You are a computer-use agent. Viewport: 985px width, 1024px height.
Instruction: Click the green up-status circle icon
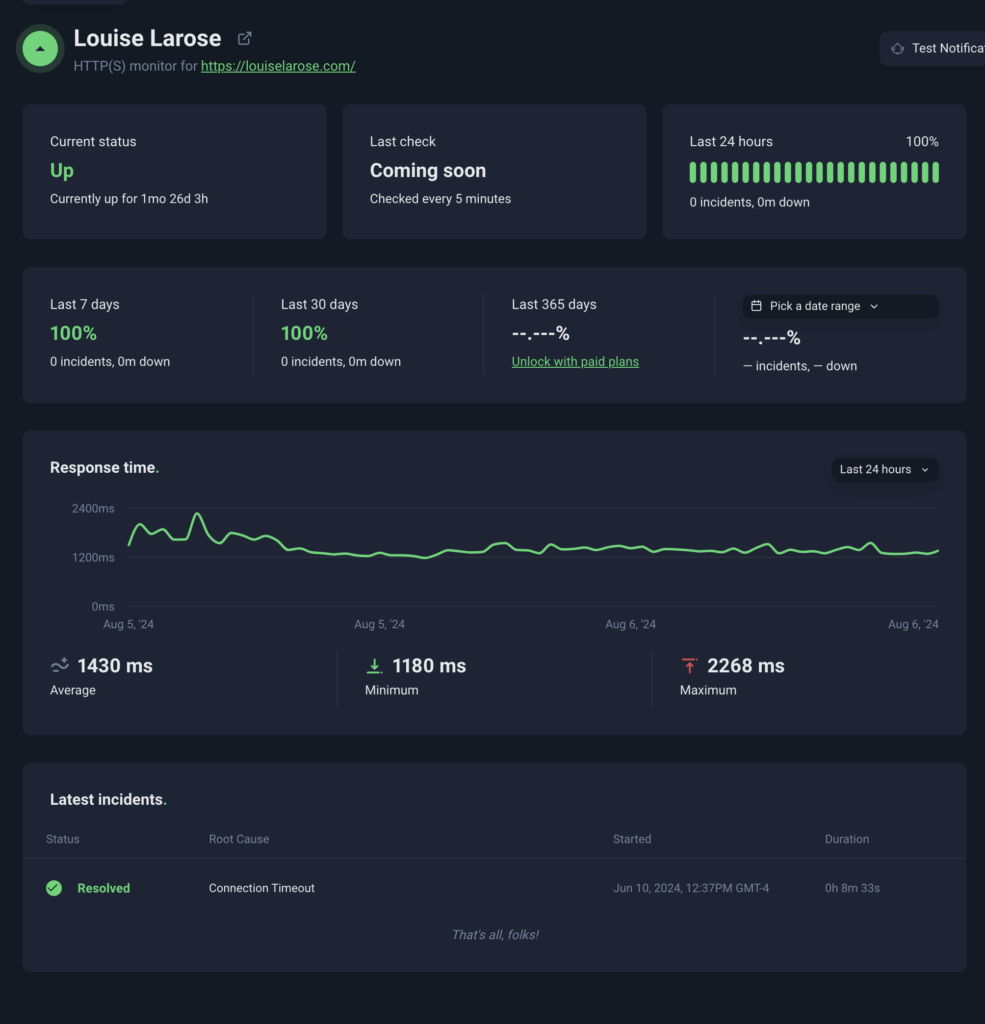pos(40,48)
